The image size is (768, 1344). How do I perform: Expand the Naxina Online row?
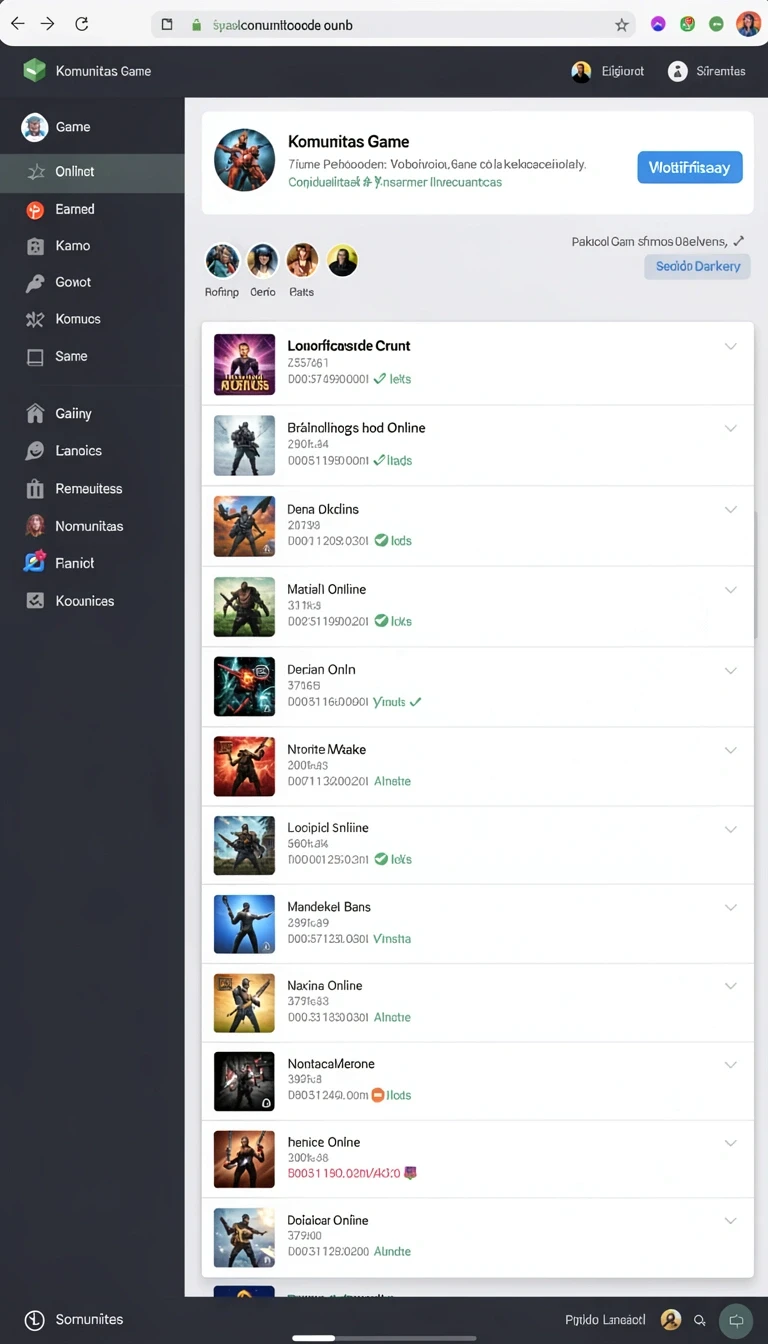point(730,986)
